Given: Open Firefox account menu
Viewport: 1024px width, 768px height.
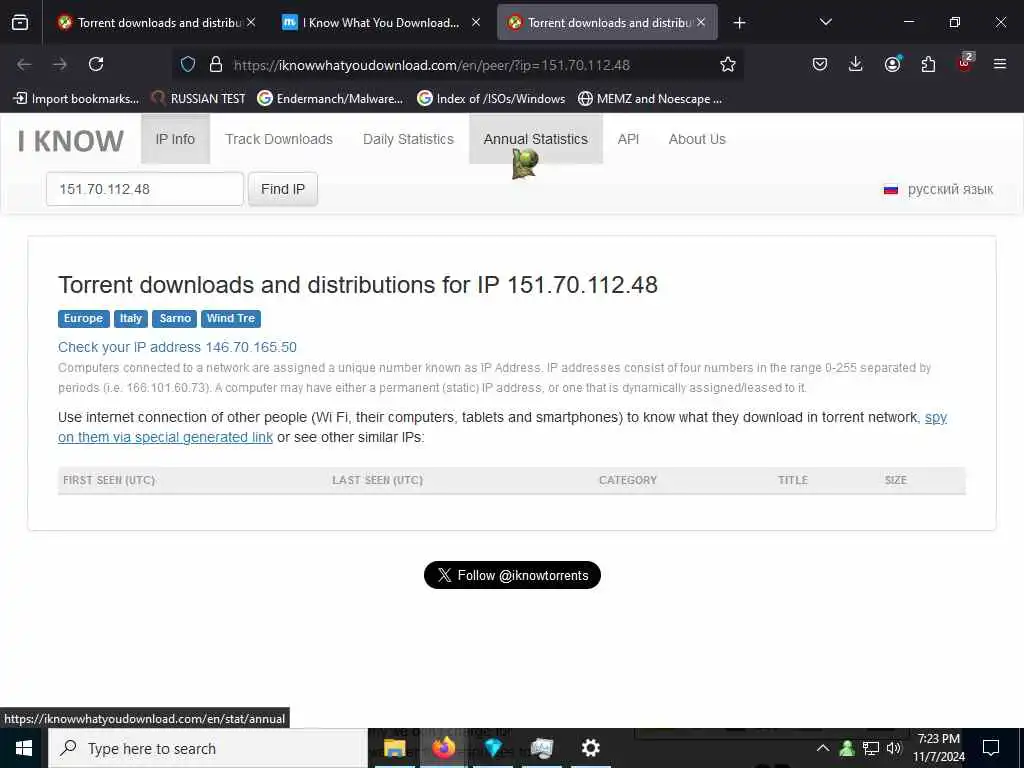Looking at the screenshot, I should pos(892,64).
